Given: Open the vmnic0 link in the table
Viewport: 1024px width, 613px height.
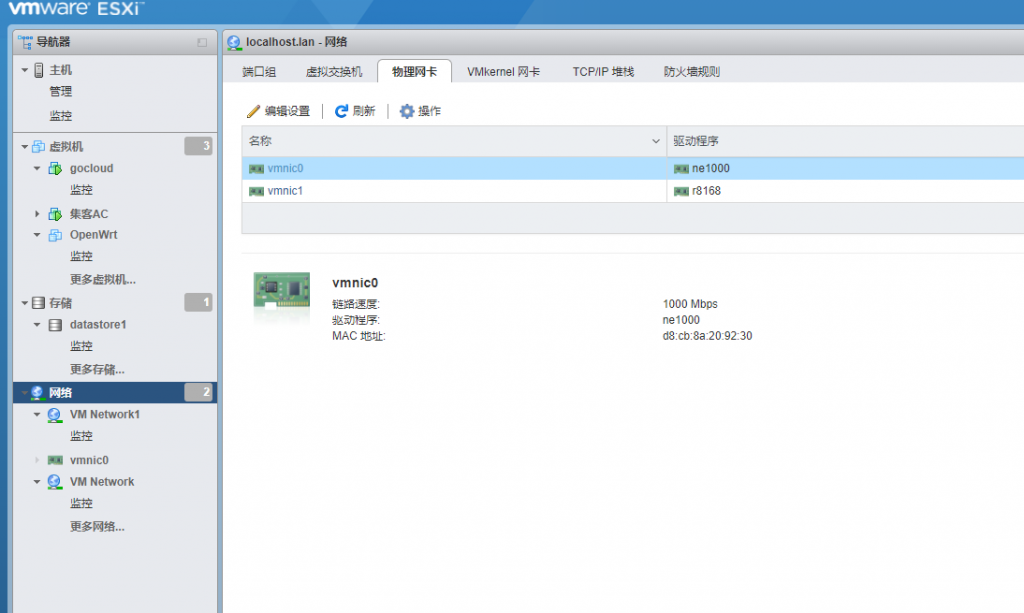Looking at the screenshot, I should point(285,168).
